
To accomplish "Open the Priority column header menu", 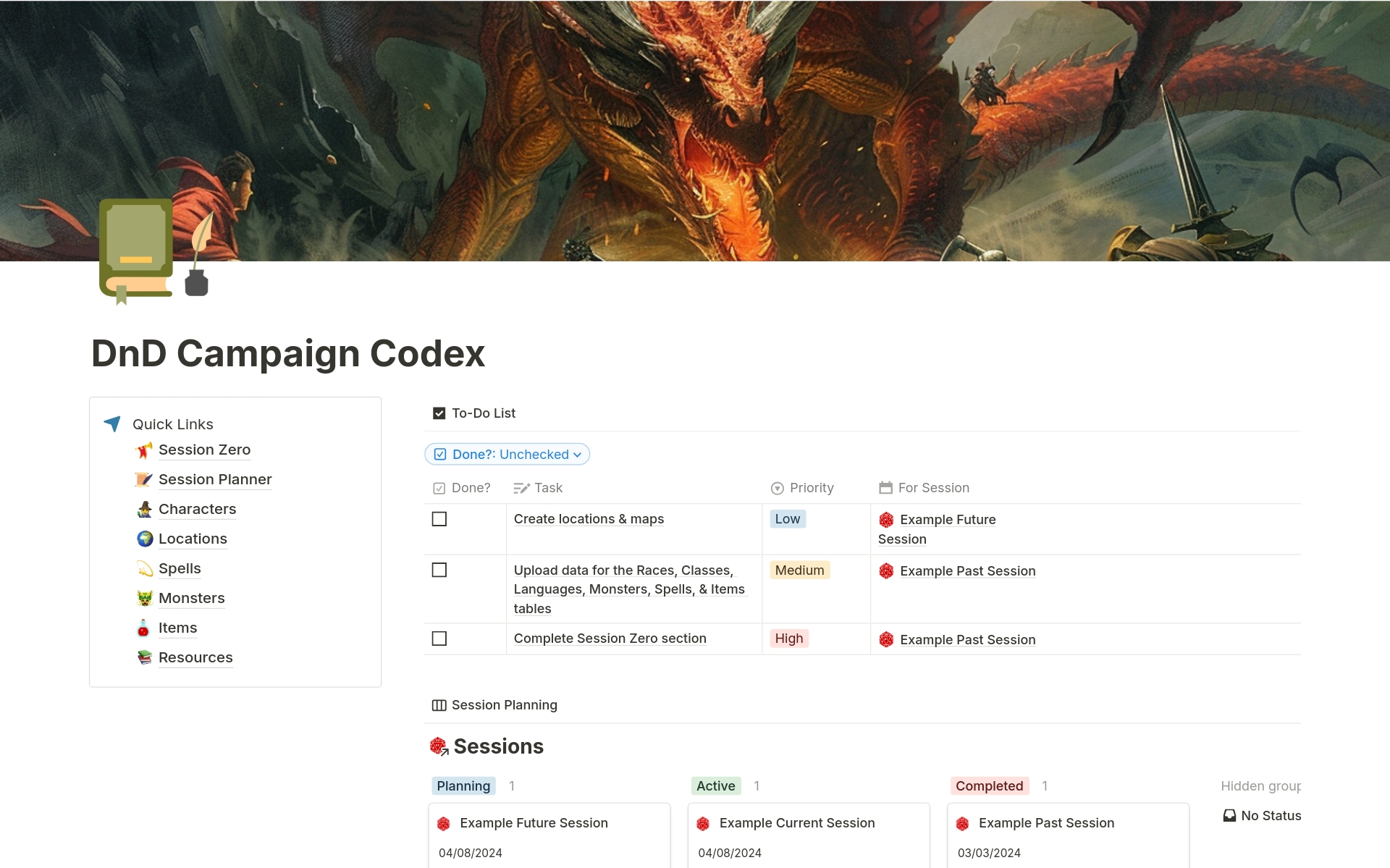I will pos(803,488).
